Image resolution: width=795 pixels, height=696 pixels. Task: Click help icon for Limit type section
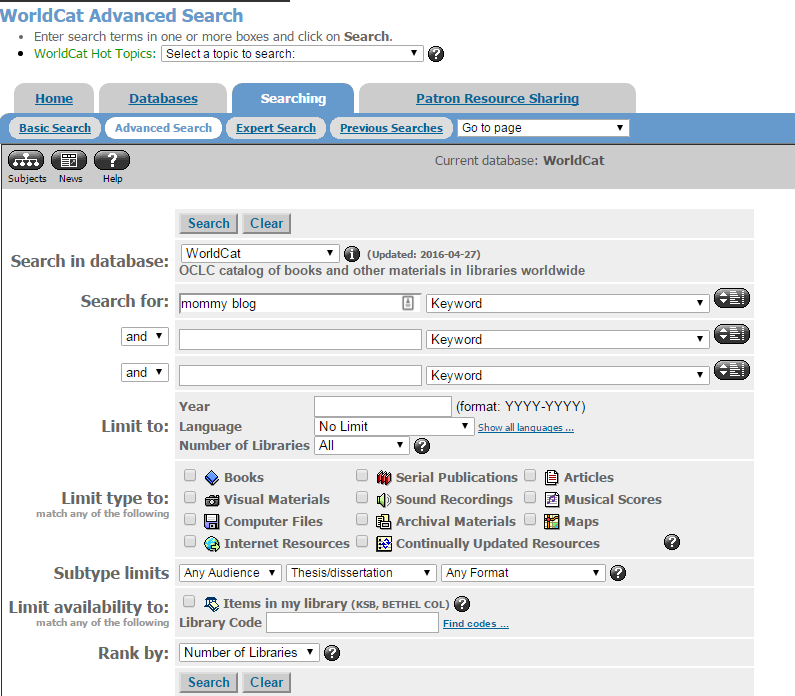coord(672,542)
